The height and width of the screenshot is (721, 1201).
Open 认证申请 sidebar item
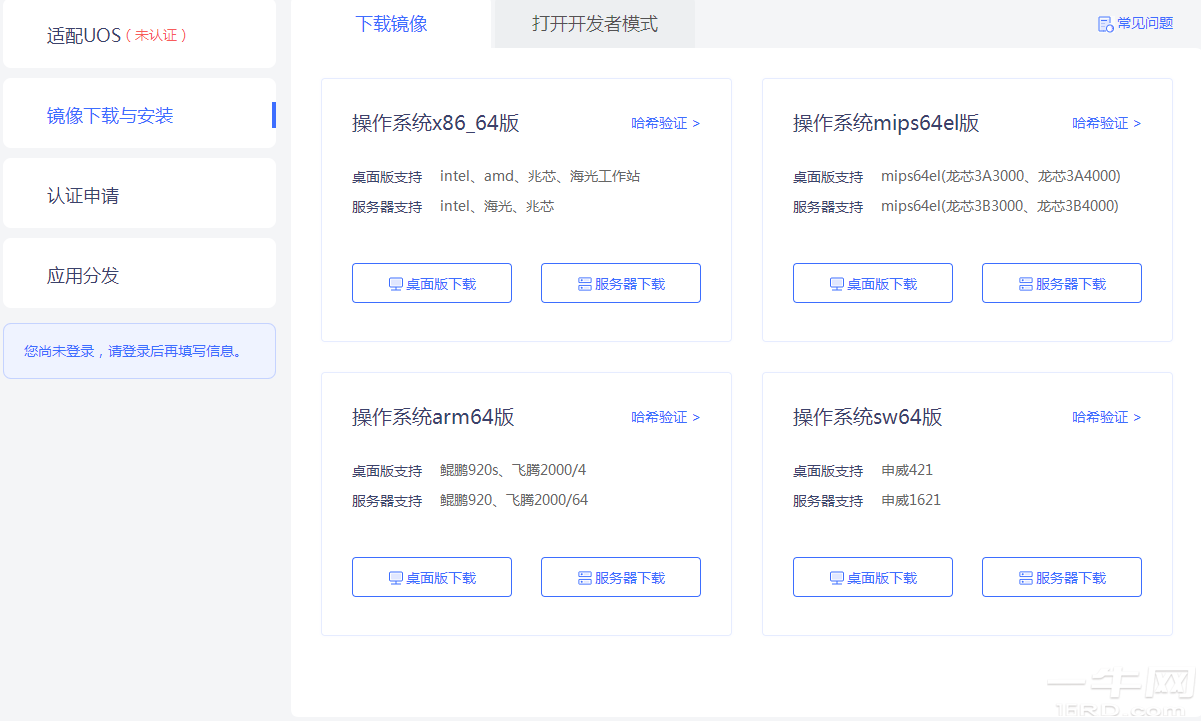point(139,194)
